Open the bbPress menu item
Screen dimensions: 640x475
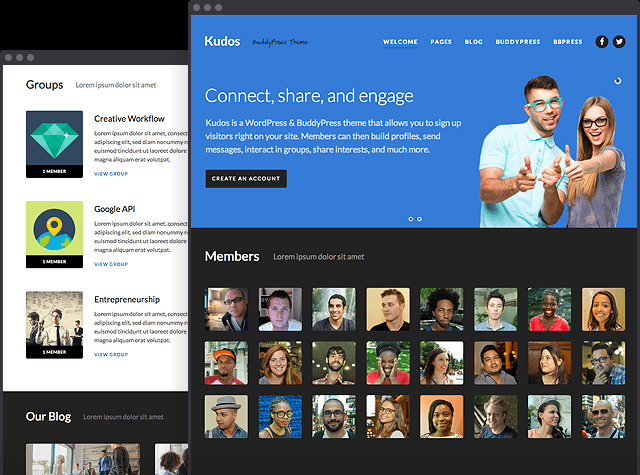pyautogui.click(x=568, y=42)
